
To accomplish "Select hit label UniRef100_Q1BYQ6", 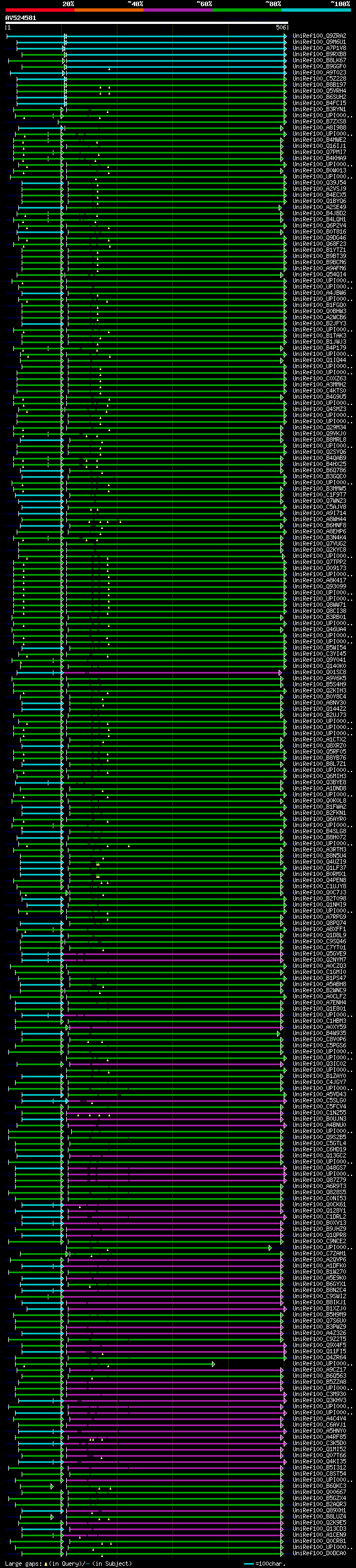I will pyautogui.click(x=319, y=201).
